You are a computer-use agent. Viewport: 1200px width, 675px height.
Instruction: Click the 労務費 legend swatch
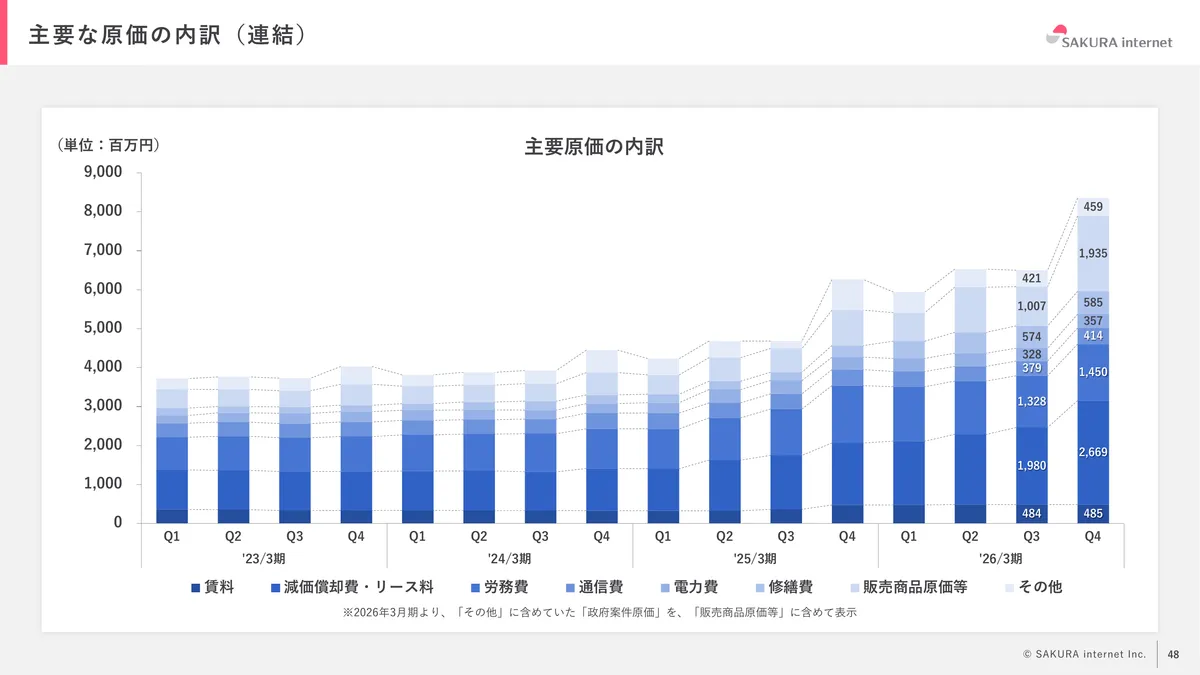(474, 588)
